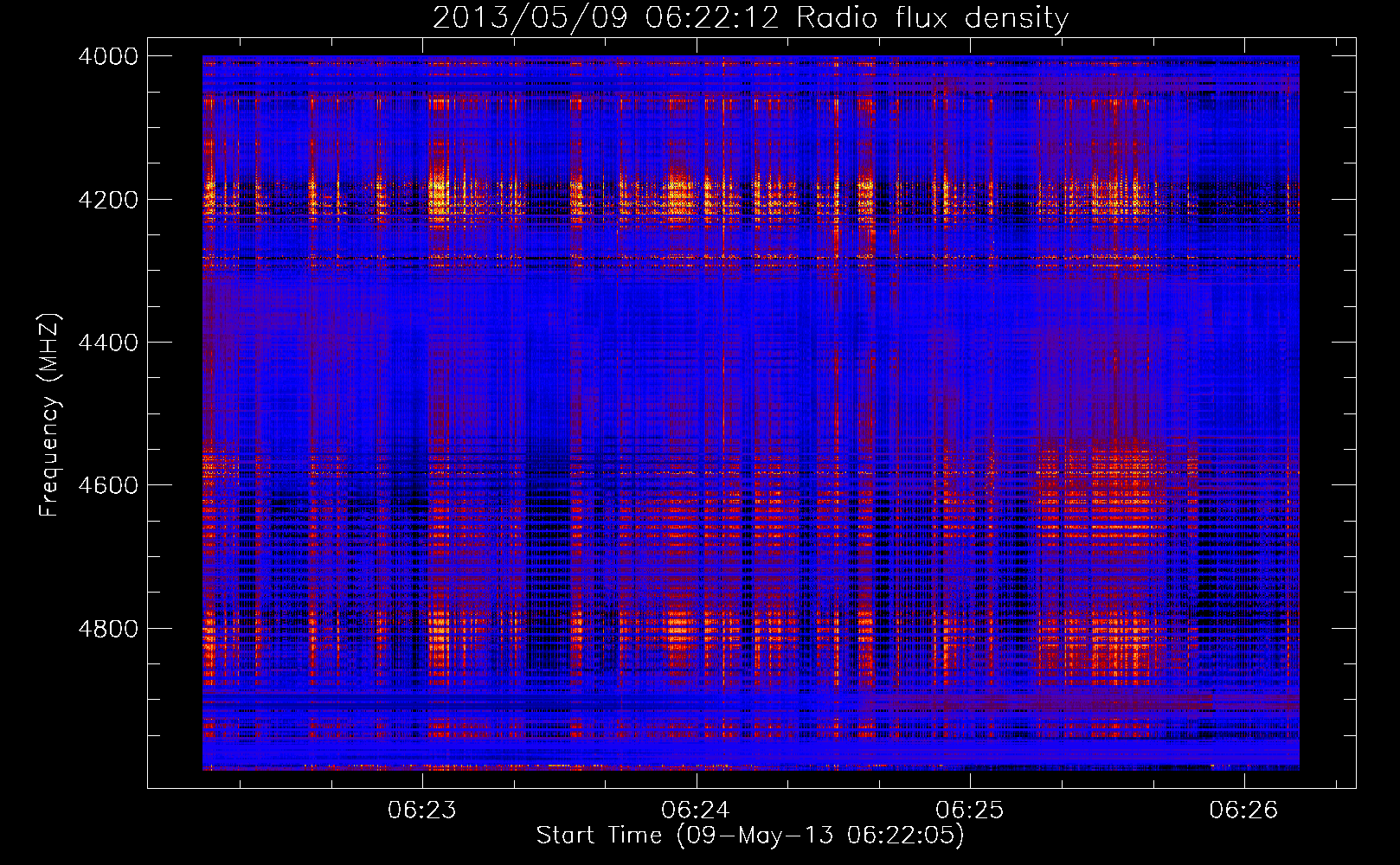Click the plot title "2013/05/09 06:22:12 Radio flux density"

[750, 17]
